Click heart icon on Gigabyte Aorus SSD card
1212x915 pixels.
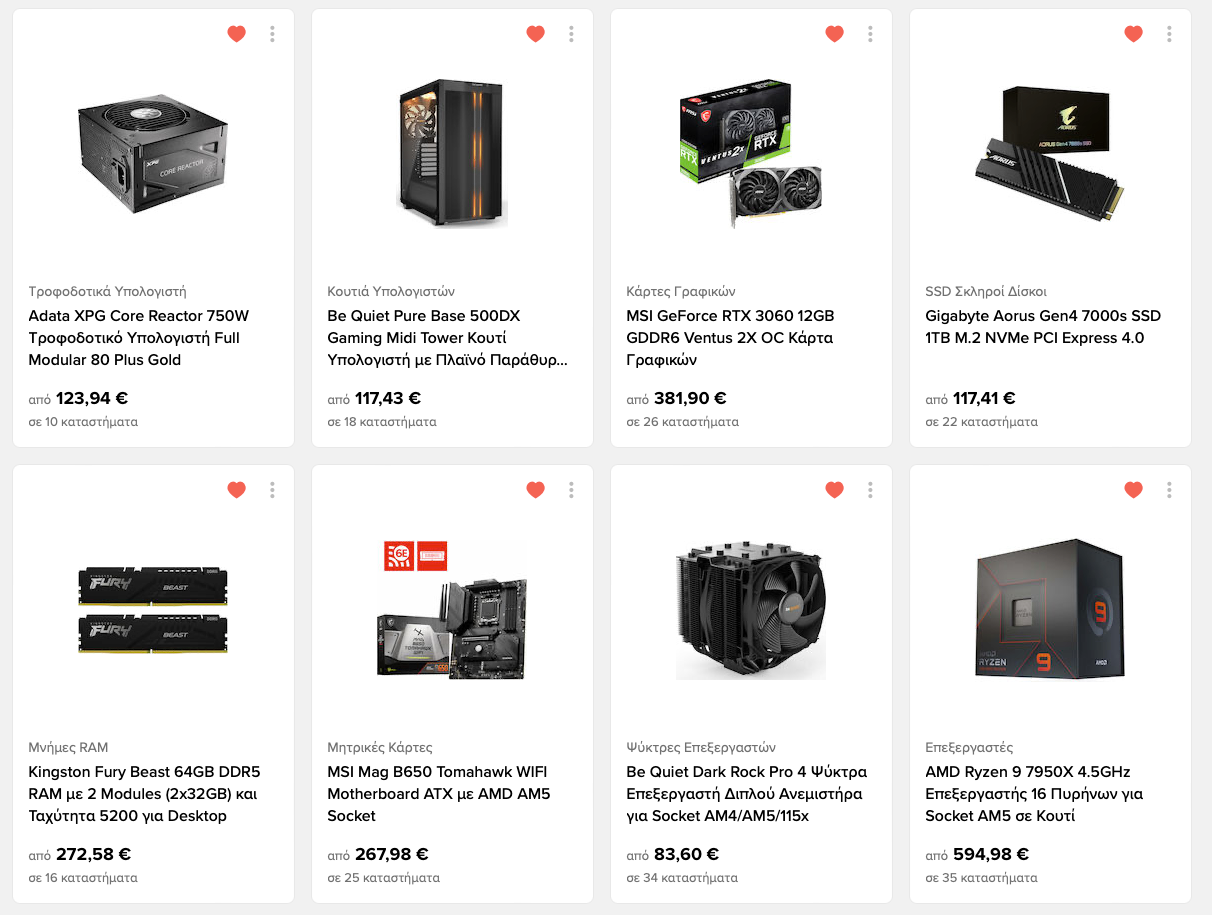point(1133,34)
